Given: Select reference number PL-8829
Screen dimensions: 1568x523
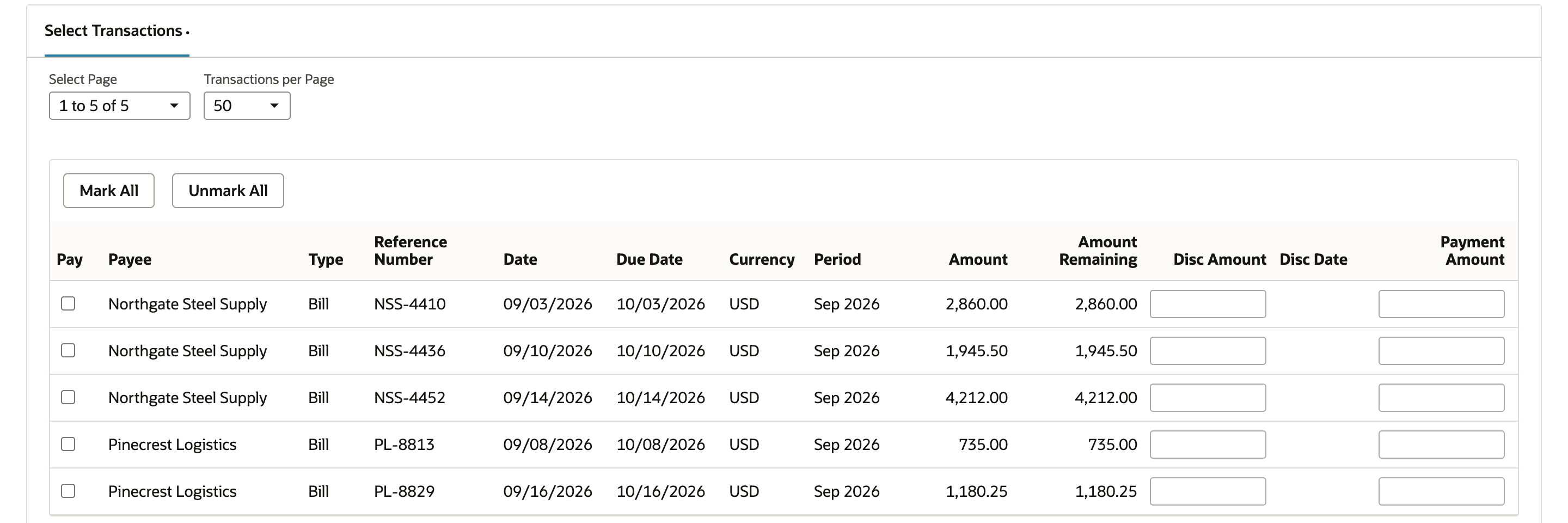Looking at the screenshot, I should pyautogui.click(x=404, y=491).
